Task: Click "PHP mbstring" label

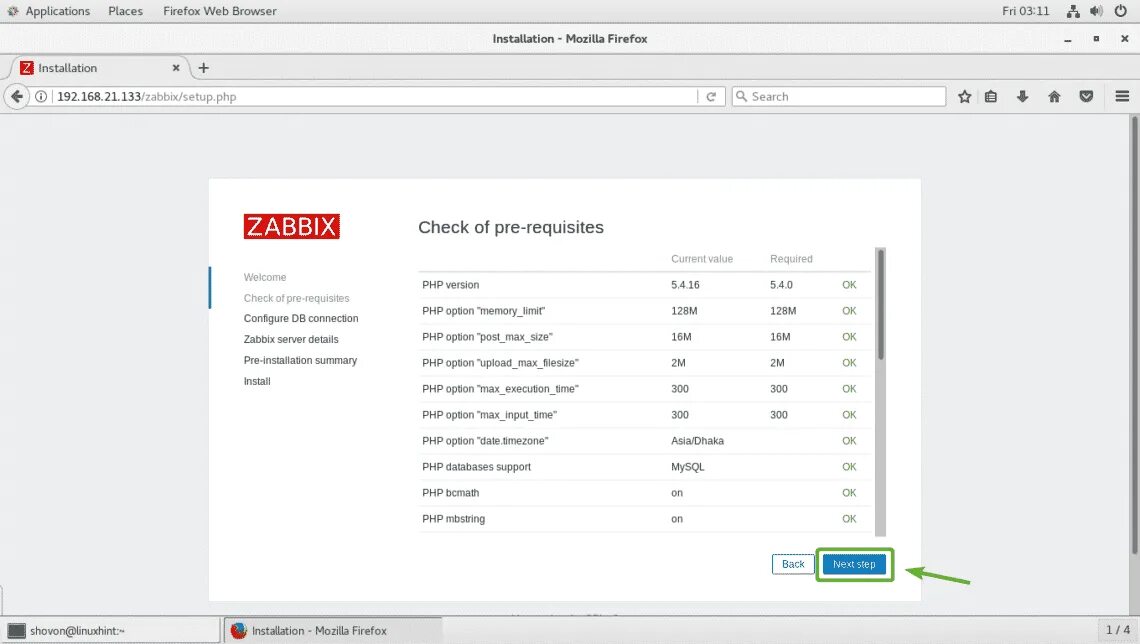Action: 453,519
